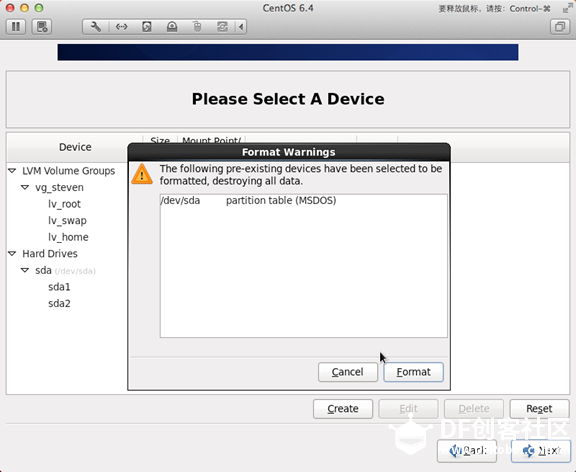Open the wrench settings icon
The width and height of the screenshot is (576, 472).
(x=96, y=27)
